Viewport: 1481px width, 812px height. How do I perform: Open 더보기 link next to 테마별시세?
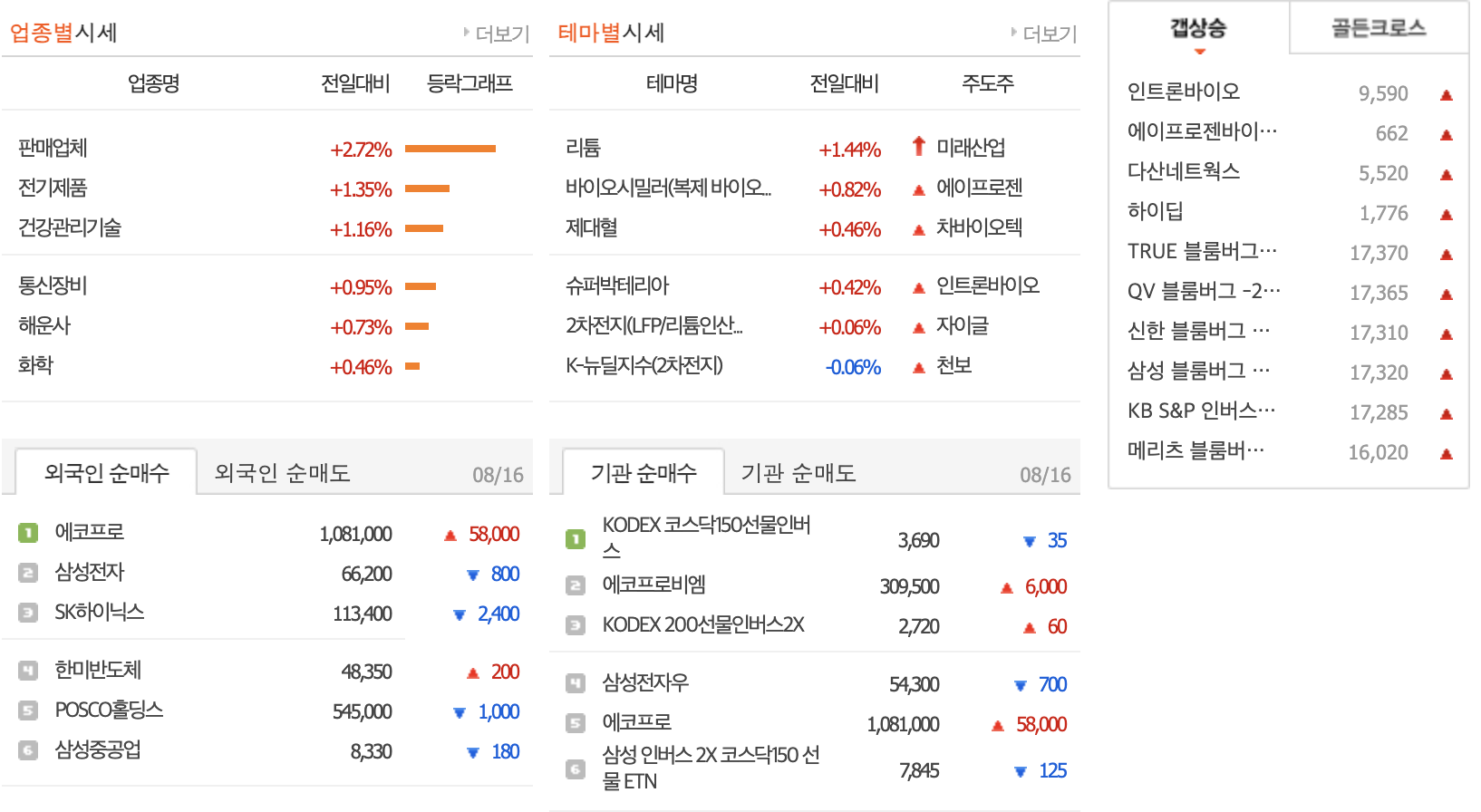coord(1044,34)
